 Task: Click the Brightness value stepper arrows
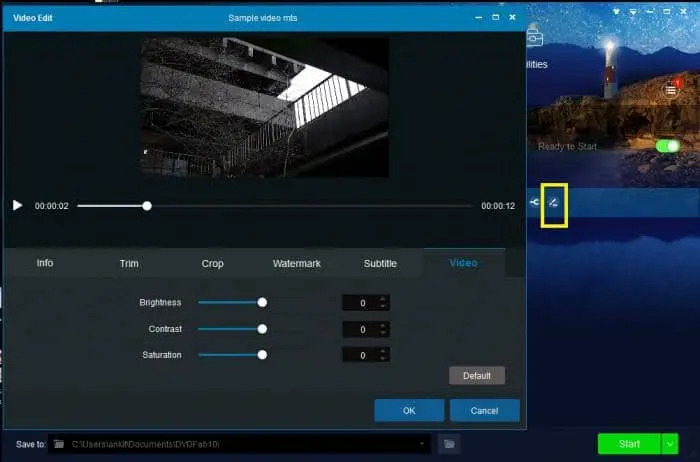tap(383, 302)
